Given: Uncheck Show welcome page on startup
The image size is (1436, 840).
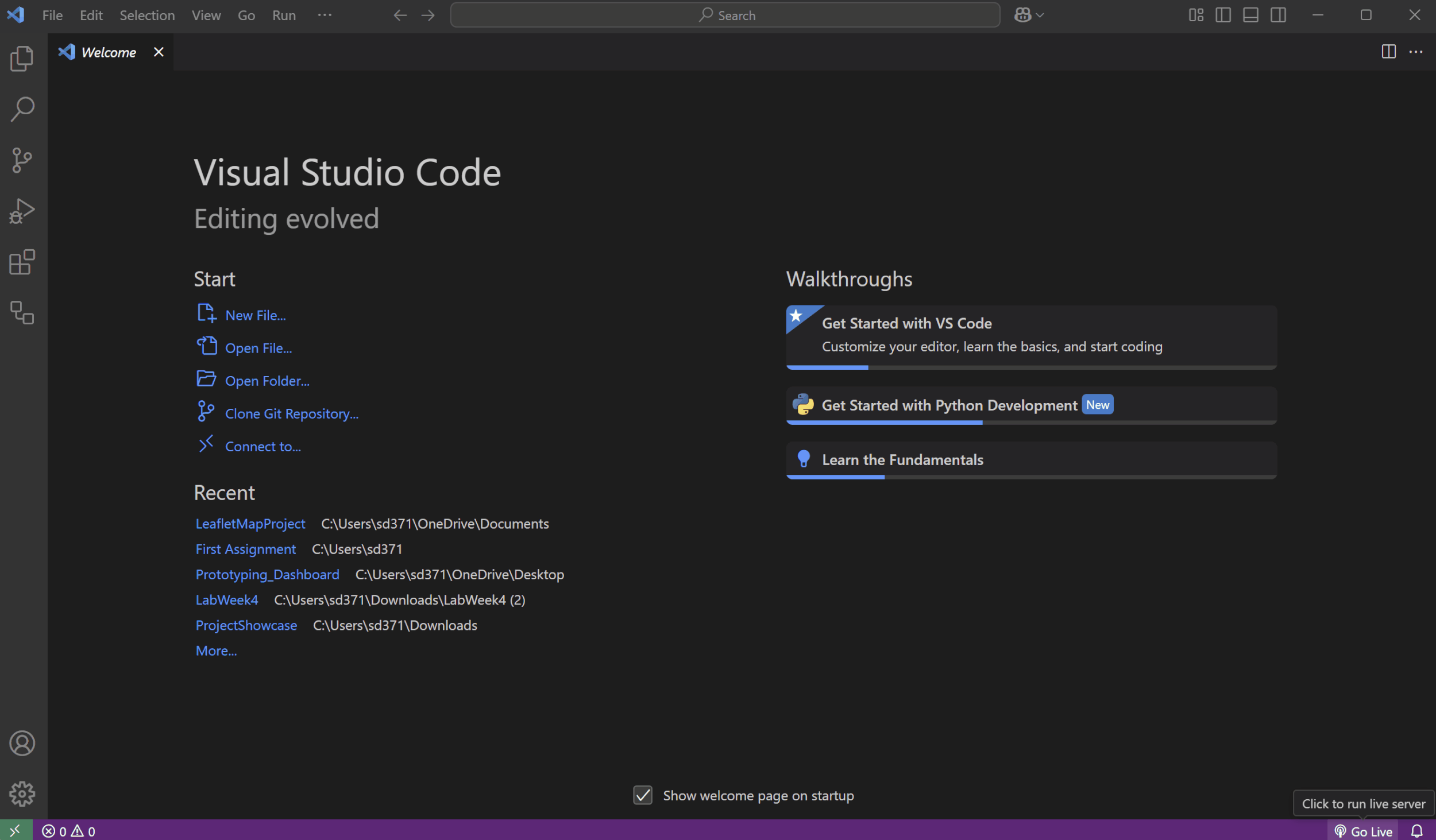Looking at the screenshot, I should pos(643,795).
